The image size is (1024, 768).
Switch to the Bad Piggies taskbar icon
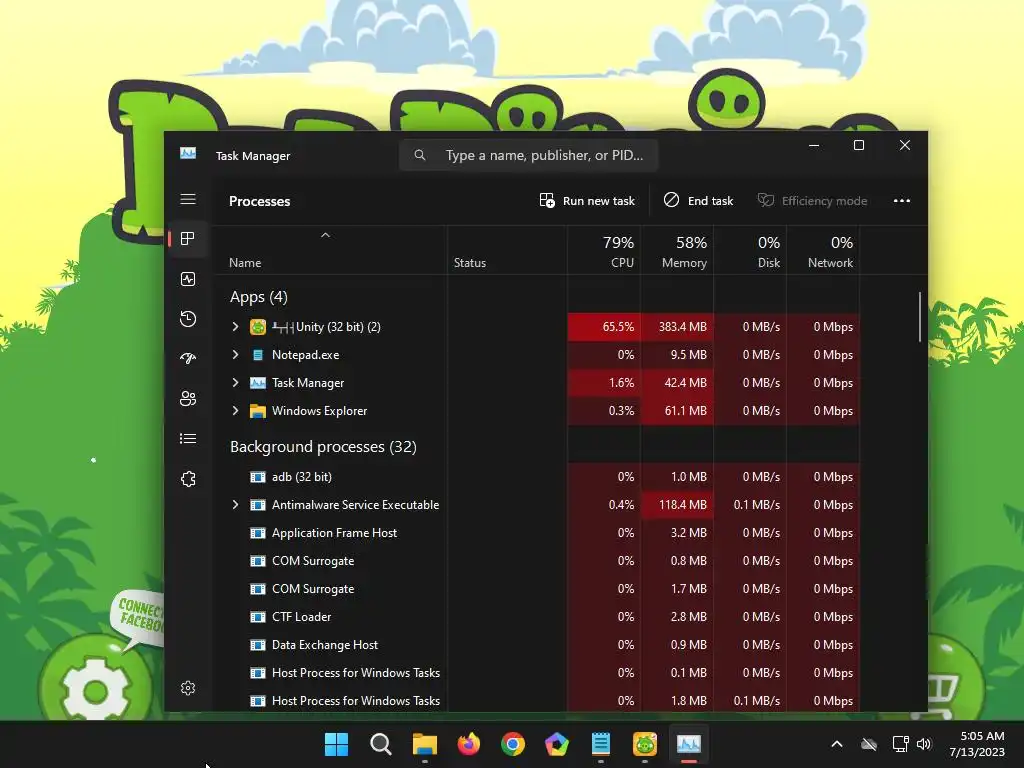645,744
